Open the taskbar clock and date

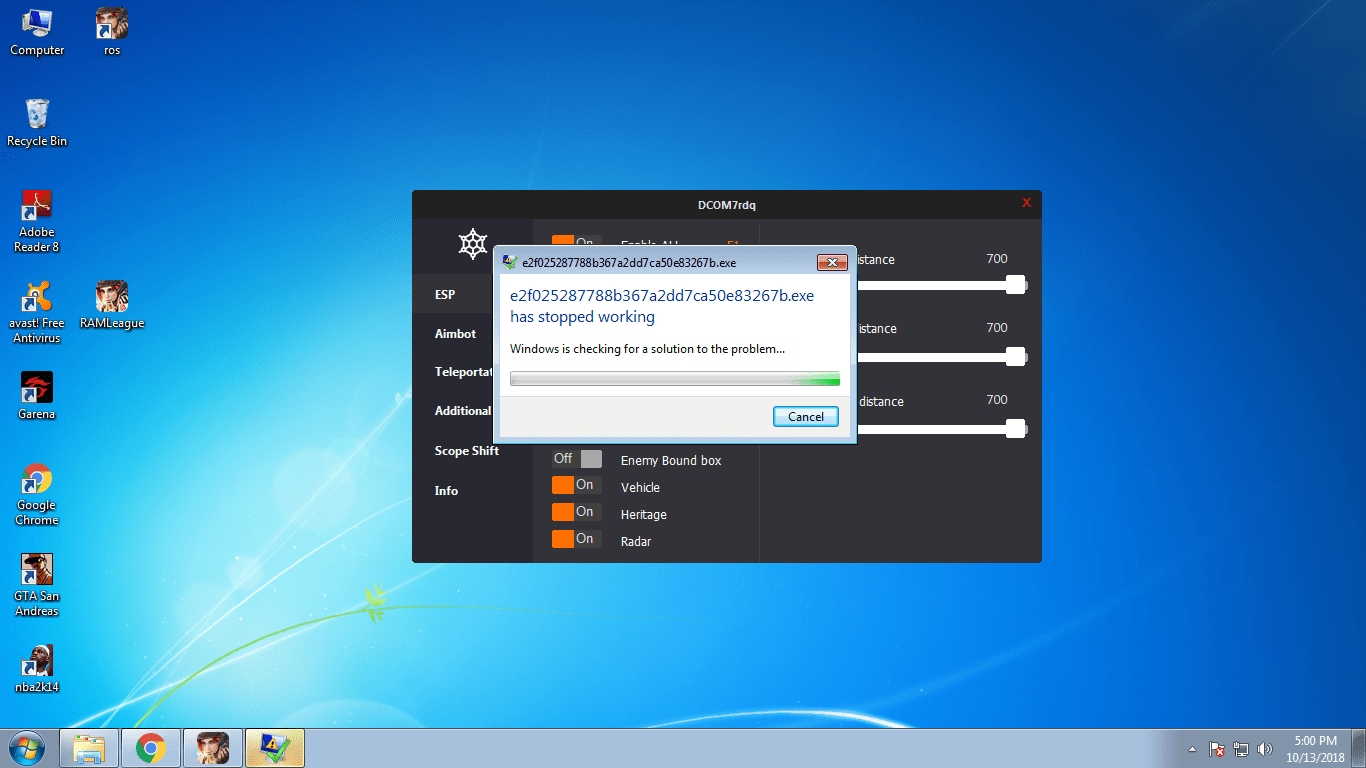click(1315, 749)
